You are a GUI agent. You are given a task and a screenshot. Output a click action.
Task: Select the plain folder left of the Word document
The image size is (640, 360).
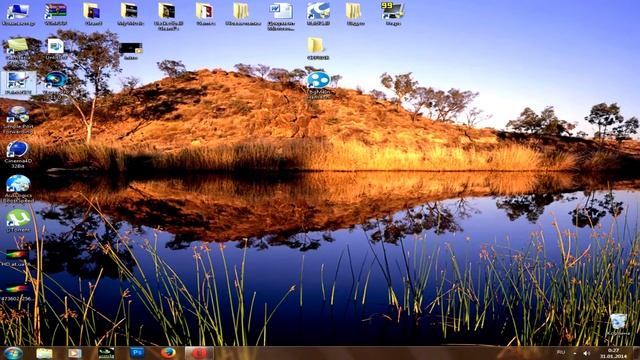point(242,14)
